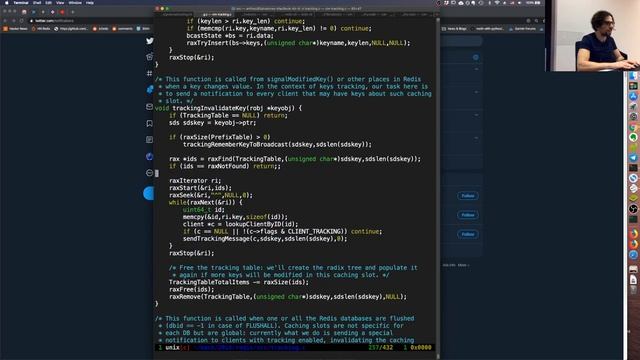
Task: Open the Help menu
Action: 90,2
